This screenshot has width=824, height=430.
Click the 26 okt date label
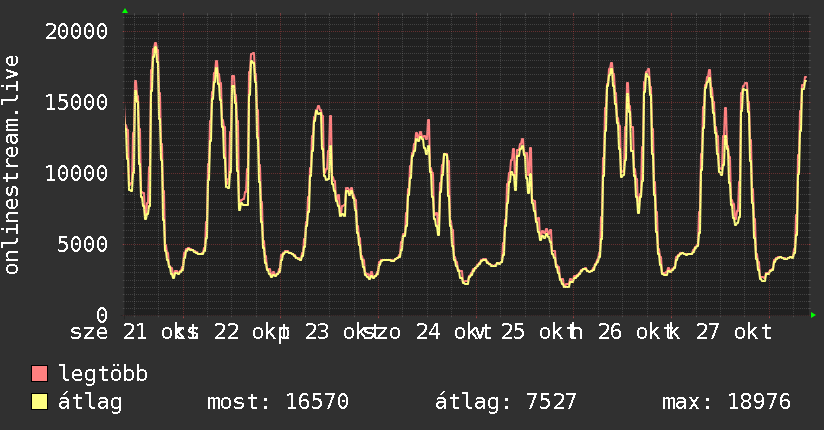tap(635, 332)
